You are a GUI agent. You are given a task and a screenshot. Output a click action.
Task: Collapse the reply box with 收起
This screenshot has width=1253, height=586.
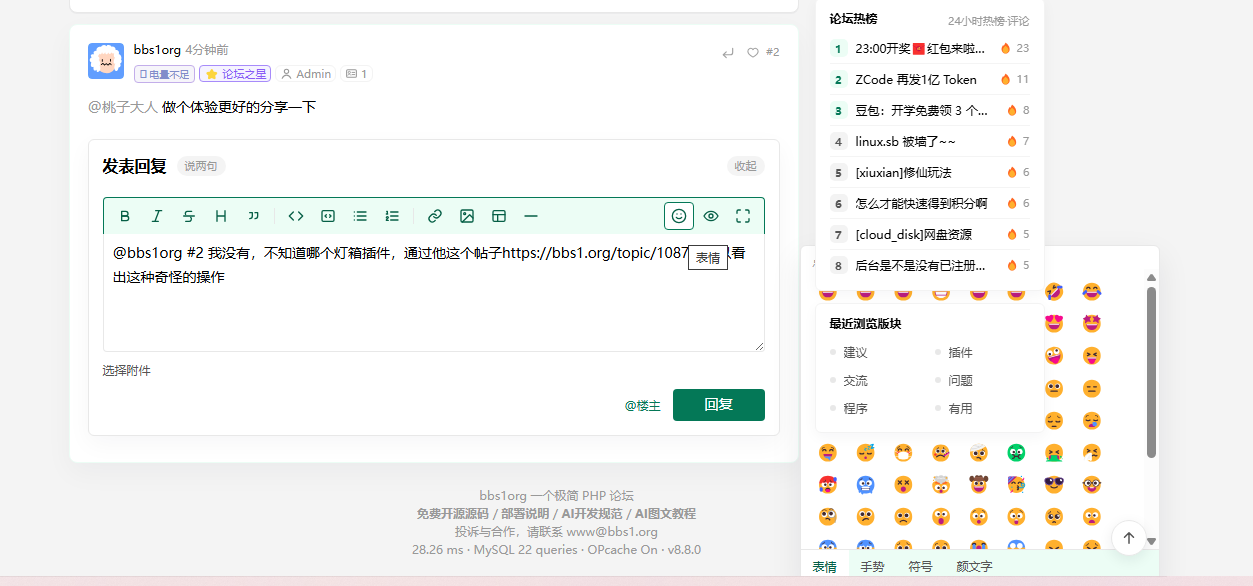pyautogui.click(x=746, y=166)
